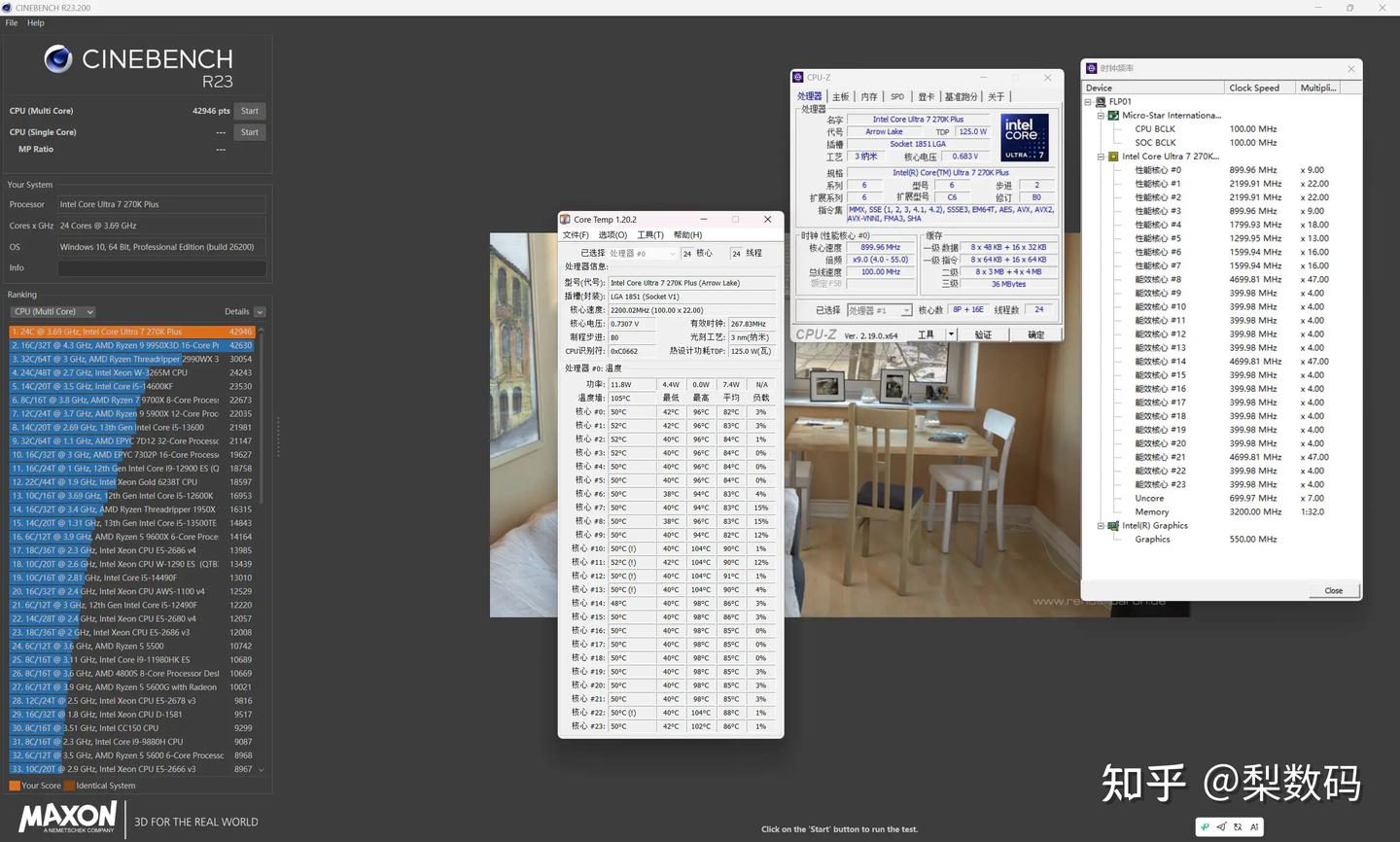Open Core Temp's 工具(T) menu
1400x842 pixels.
tap(650, 235)
